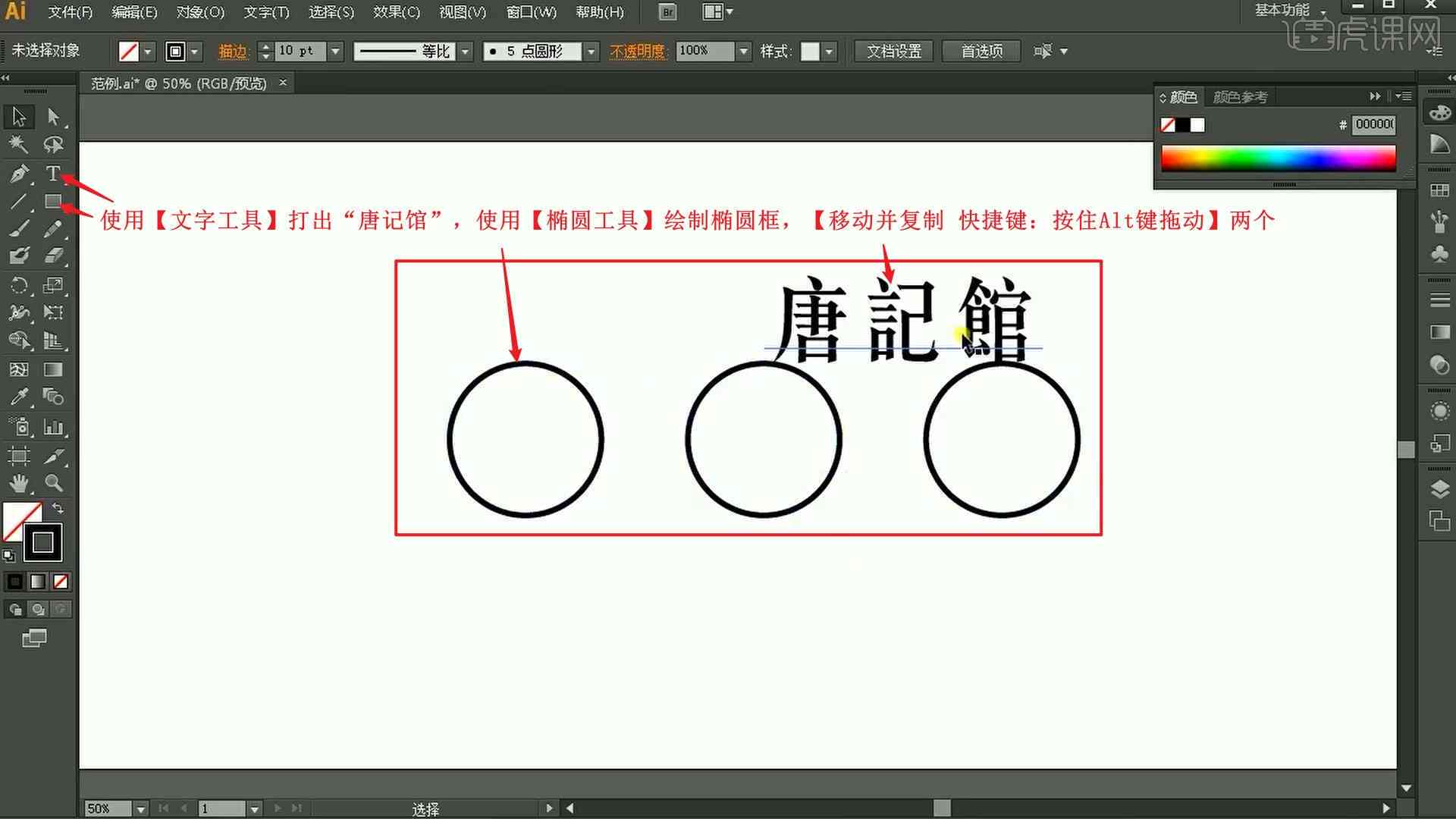Select the Free Transform tool
The width and height of the screenshot is (1456, 819).
[x=53, y=312]
